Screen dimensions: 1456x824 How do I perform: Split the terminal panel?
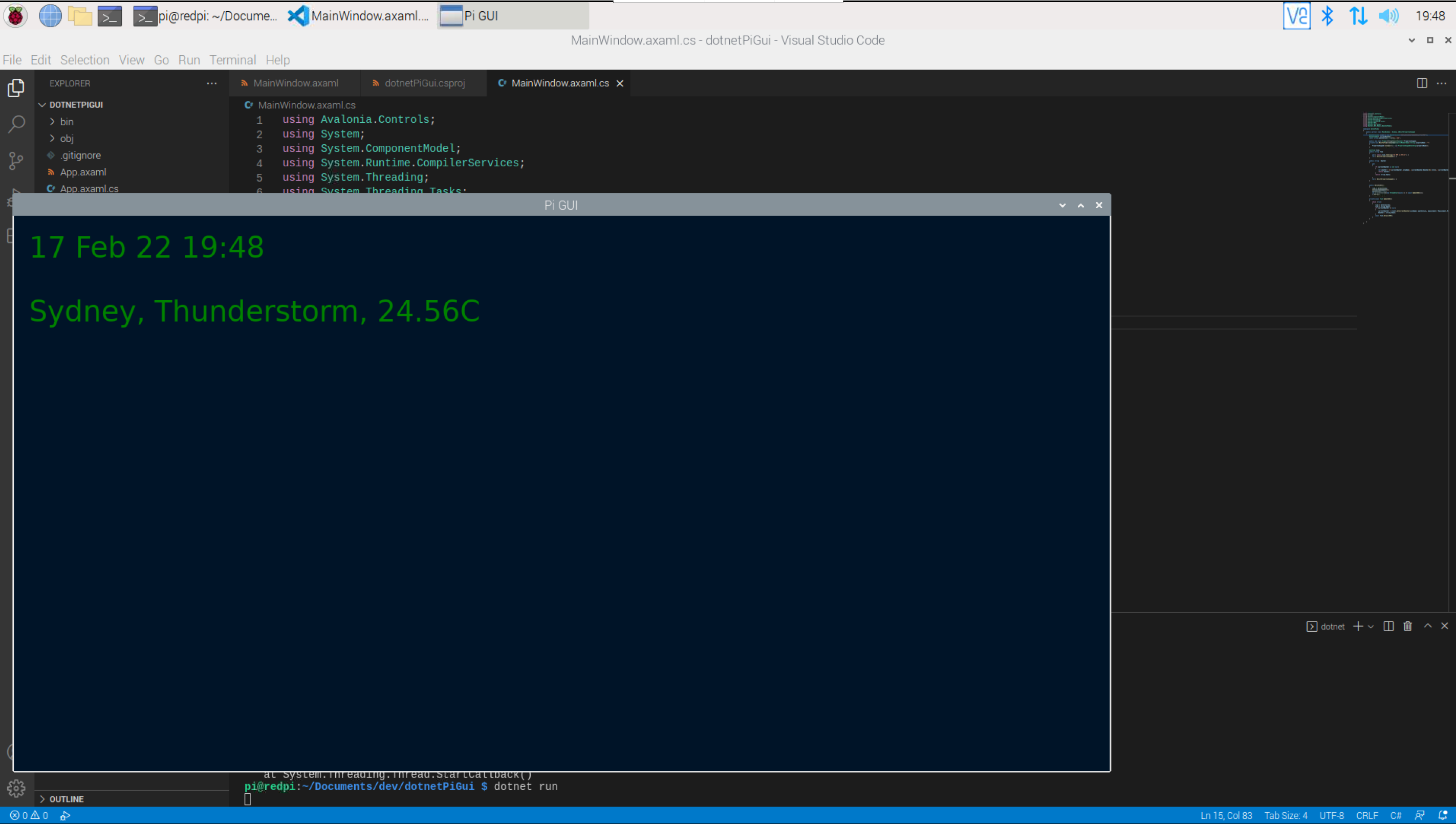pyautogui.click(x=1388, y=626)
